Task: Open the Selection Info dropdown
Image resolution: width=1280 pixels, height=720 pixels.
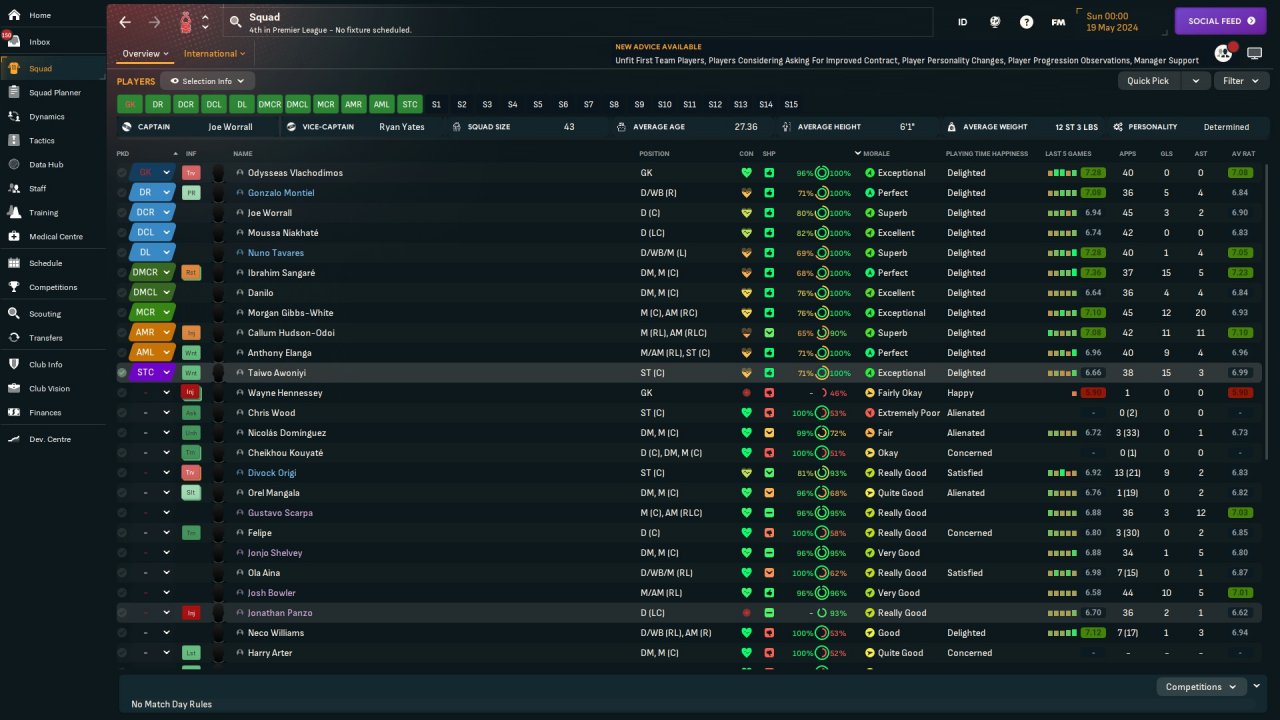Action: tap(208, 81)
